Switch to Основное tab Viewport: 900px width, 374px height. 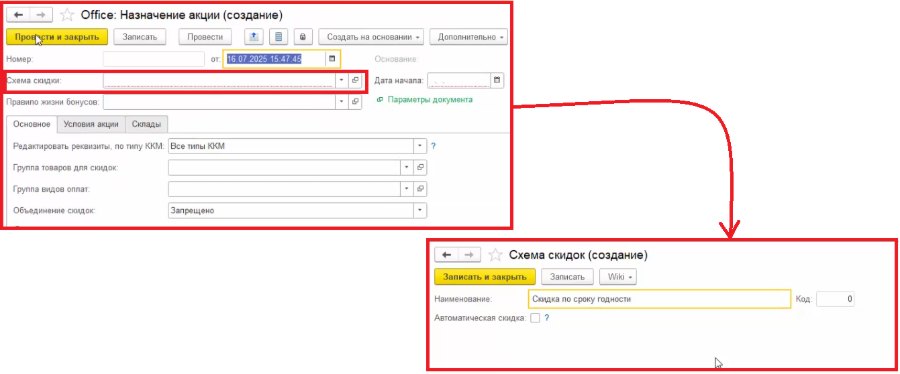tap(32, 124)
